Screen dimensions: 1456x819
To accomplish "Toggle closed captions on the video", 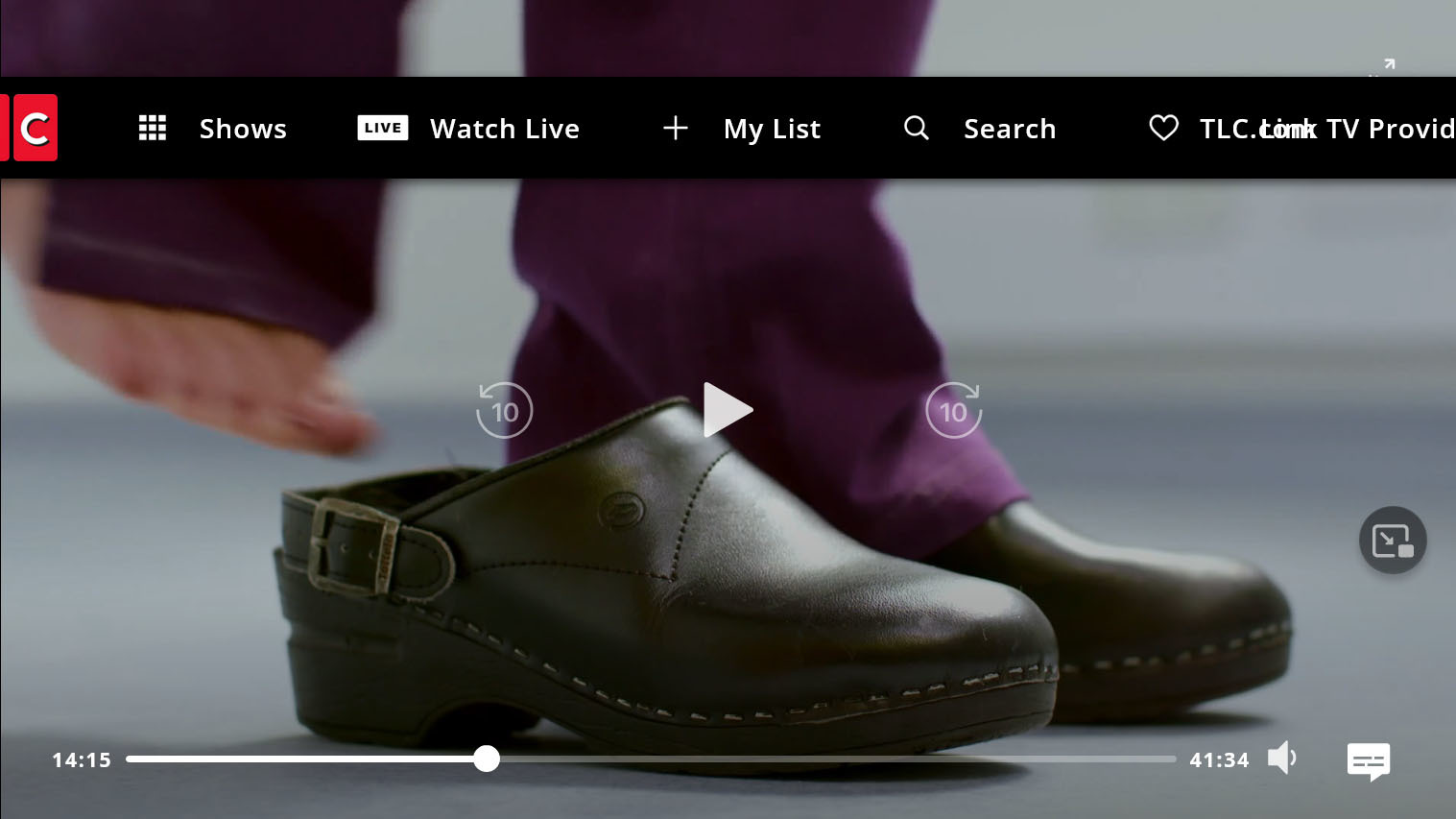I will [x=1368, y=761].
